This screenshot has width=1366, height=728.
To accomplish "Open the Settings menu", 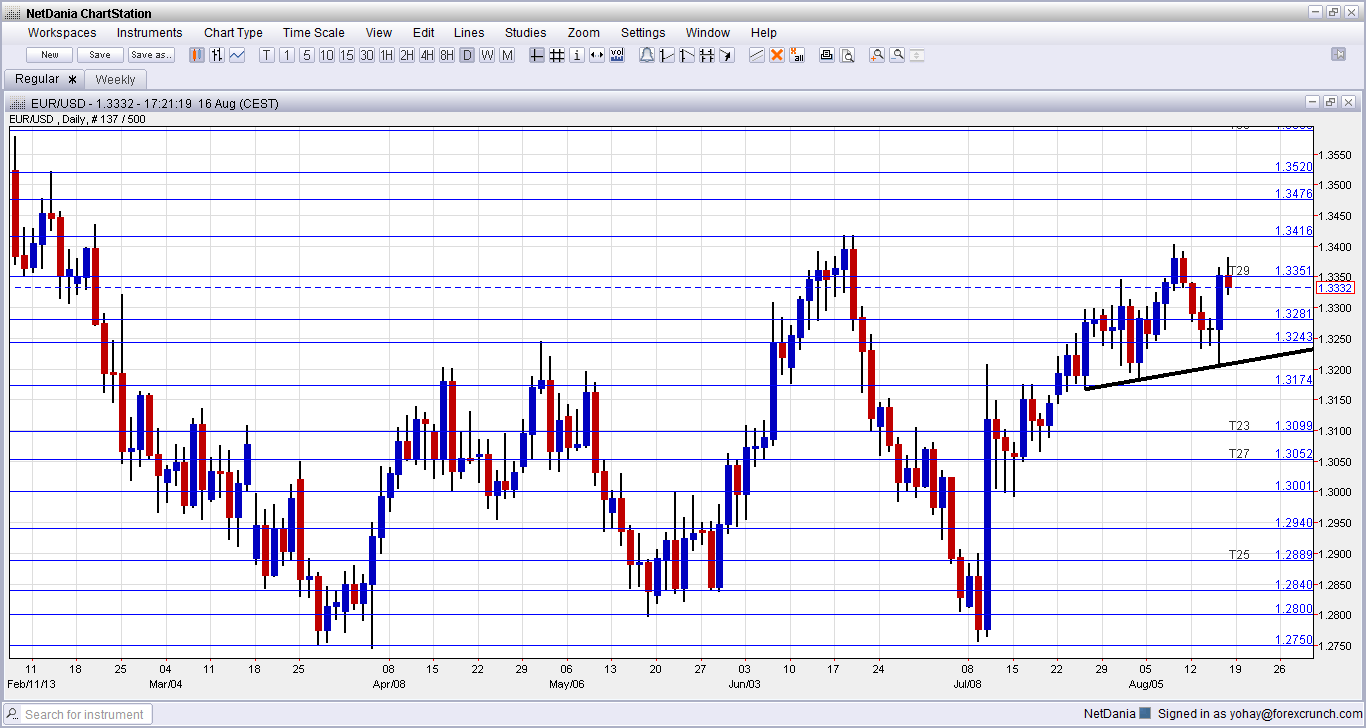I will [x=643, y=33].
